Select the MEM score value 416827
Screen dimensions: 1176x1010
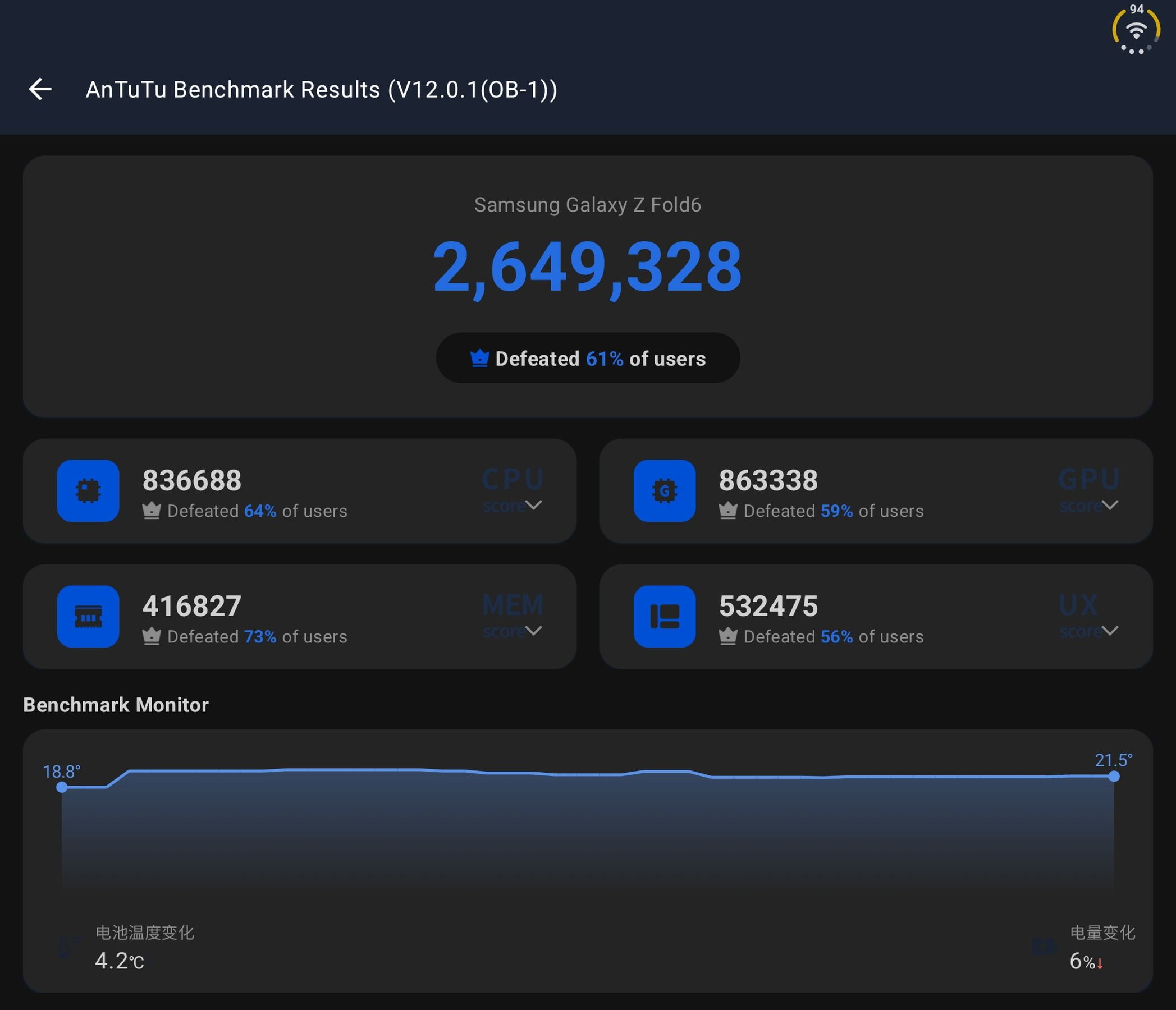click(192, 606)
